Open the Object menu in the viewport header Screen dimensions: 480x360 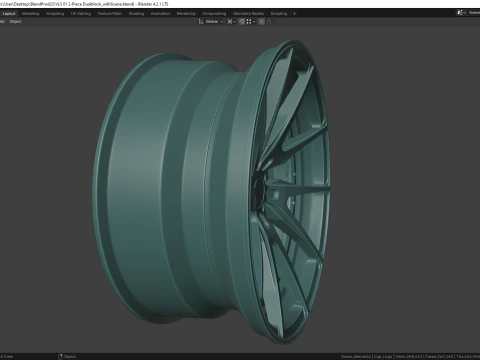point(15,22)
